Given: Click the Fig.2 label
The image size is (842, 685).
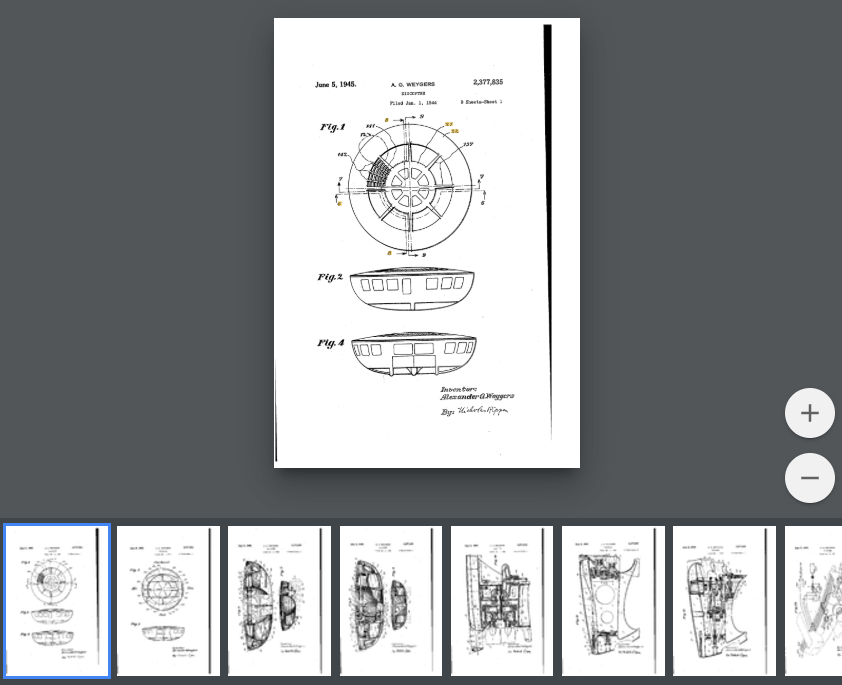Looking at the screenshot, I should 330,277.
